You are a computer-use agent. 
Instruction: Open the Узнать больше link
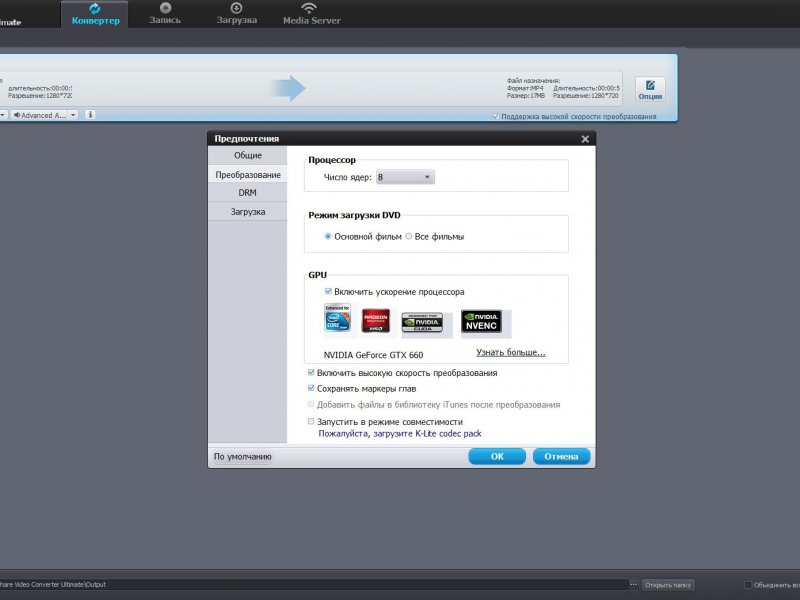tap(510, 353)
